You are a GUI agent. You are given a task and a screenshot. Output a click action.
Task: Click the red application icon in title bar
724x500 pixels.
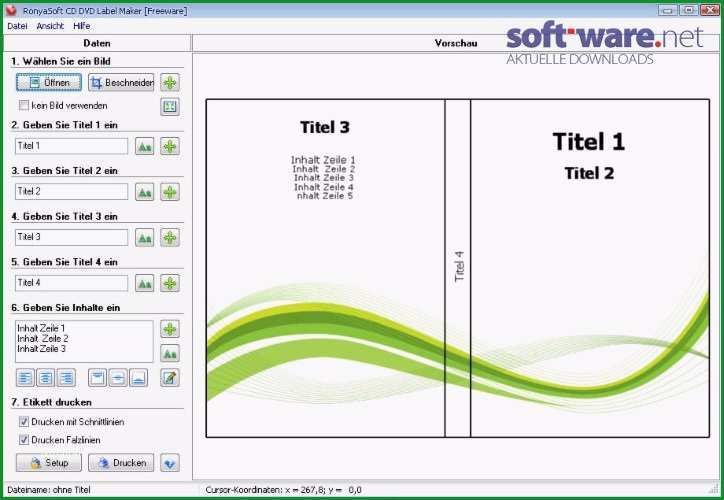tap(12, 10)
